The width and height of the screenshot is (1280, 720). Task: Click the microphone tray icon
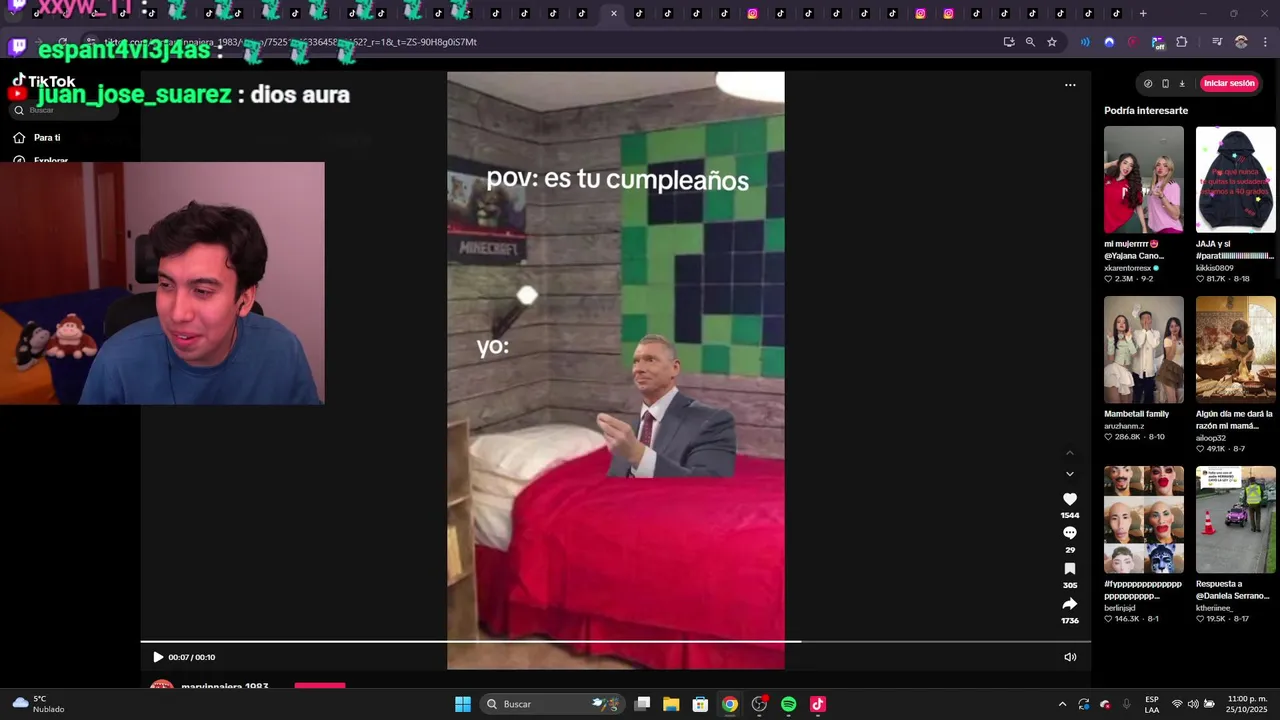point(1127,704)
